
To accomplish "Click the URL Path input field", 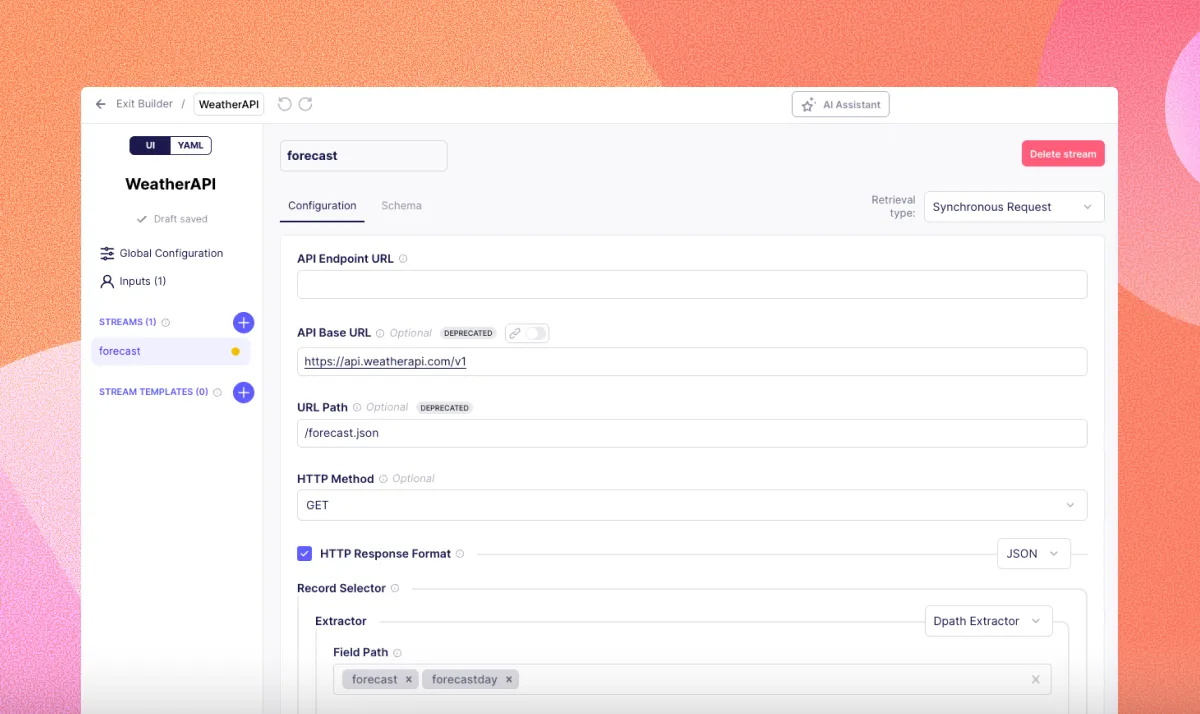I will coord(692,433).
